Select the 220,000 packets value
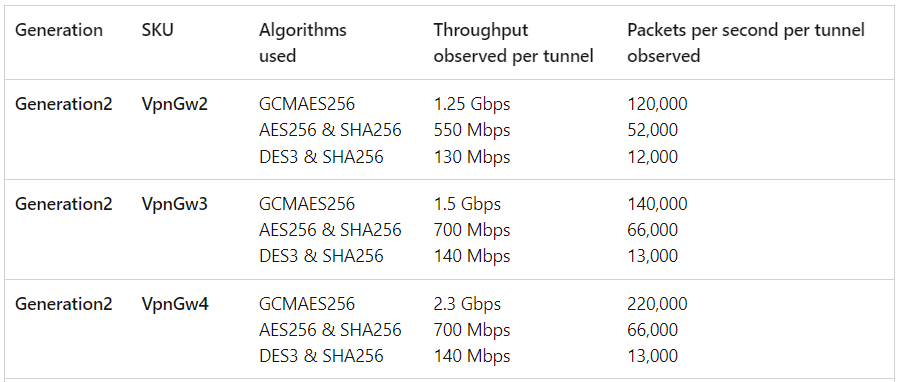The image size is (899, 382). (657, 304)
